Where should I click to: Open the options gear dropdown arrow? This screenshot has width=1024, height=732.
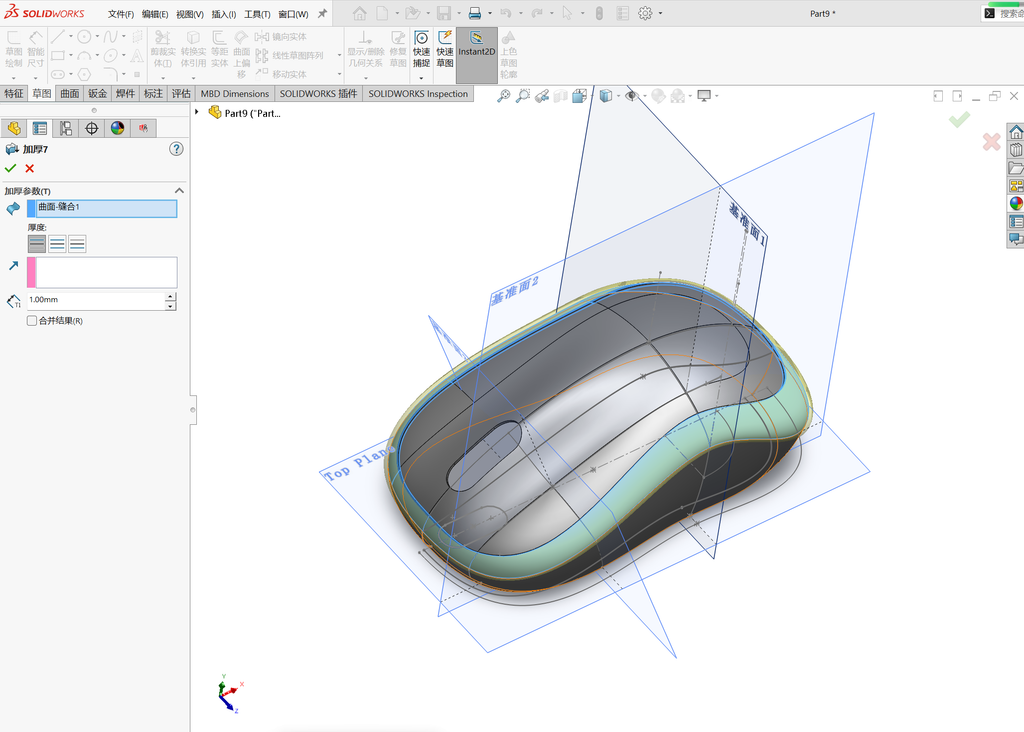point(660,13)
